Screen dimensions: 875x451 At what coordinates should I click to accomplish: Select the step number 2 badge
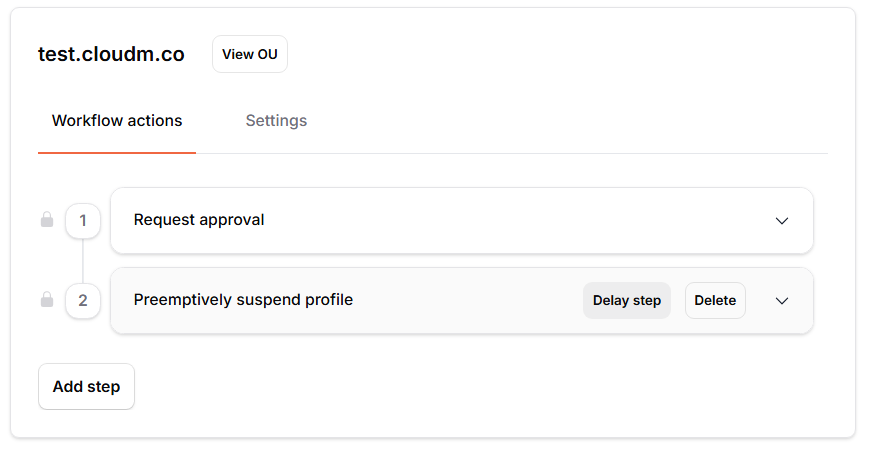tap(83, 301)
